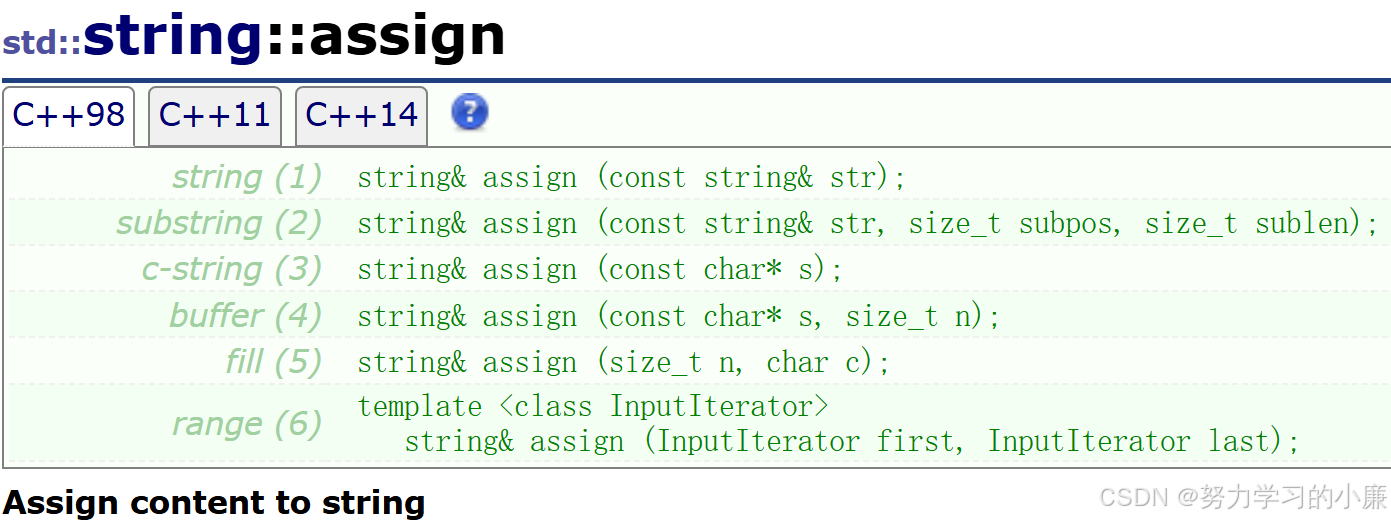The width and height of the screenshot is (1391, 520).
Task: Click the Assign content to string heading
Action: pyautogui.click(x=214, y=502)
